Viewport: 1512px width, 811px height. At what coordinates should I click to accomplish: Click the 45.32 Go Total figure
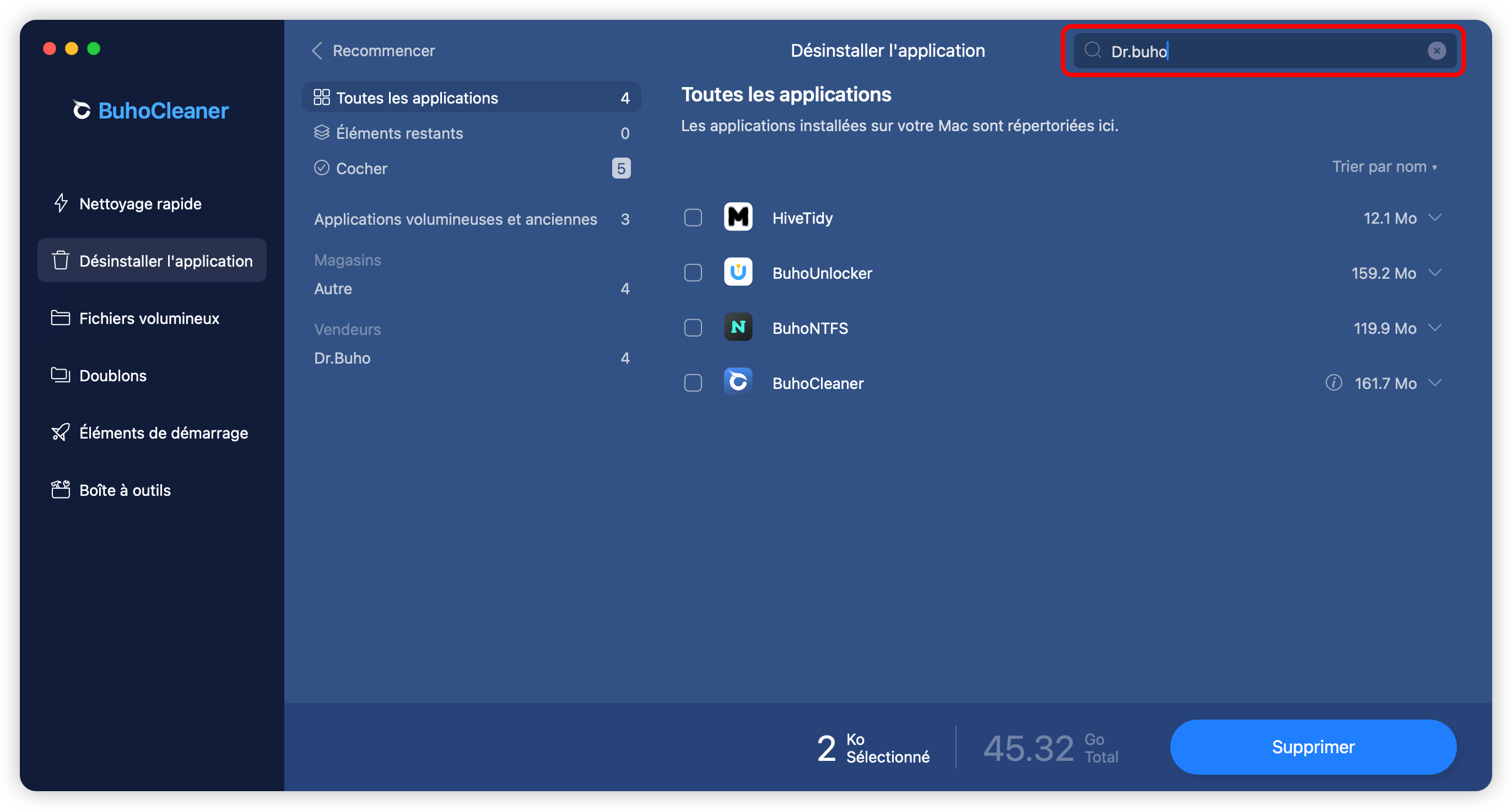tap(1050, 748)
